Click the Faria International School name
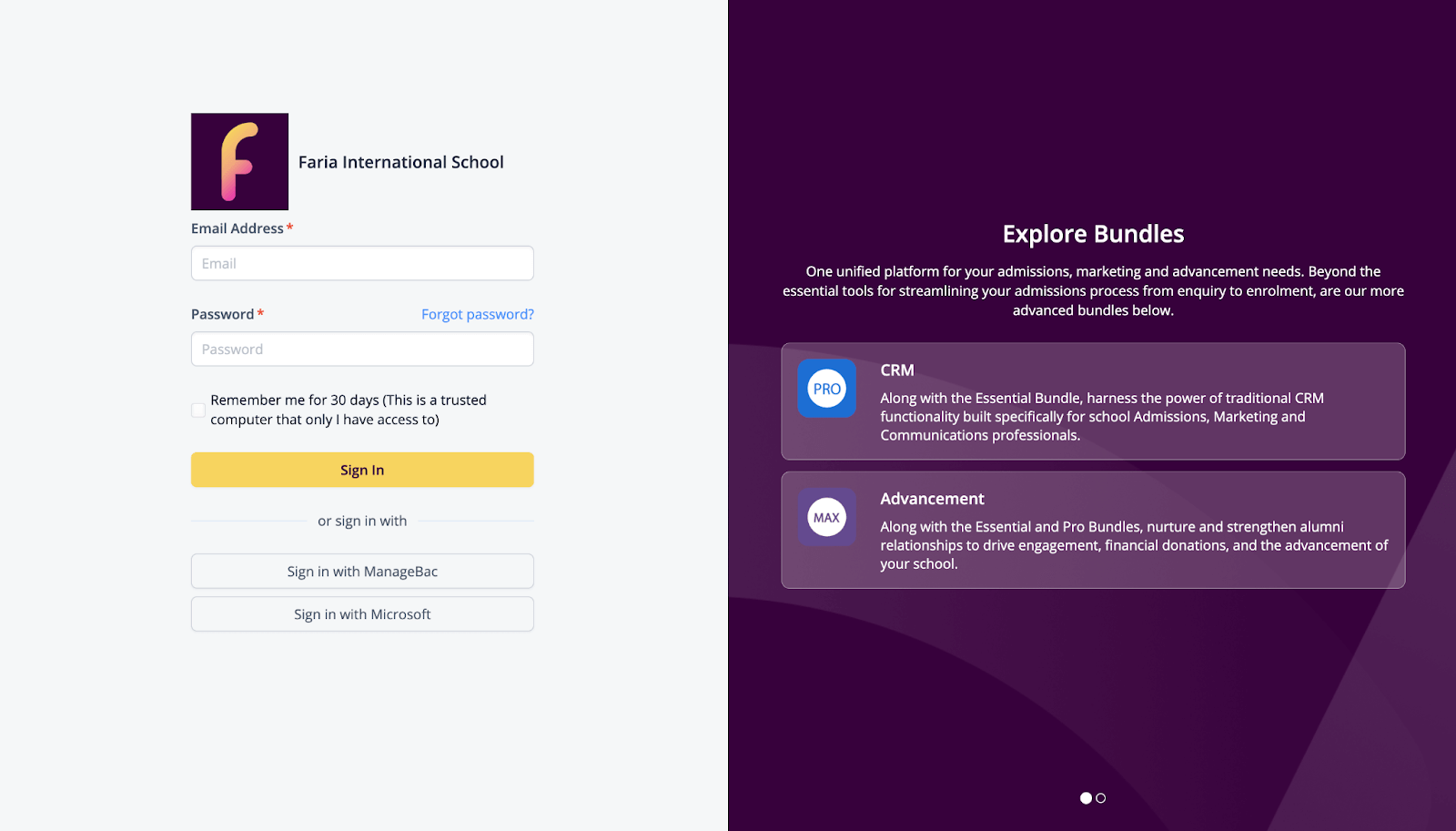1456x831 pixels. (x=400, y=162)
